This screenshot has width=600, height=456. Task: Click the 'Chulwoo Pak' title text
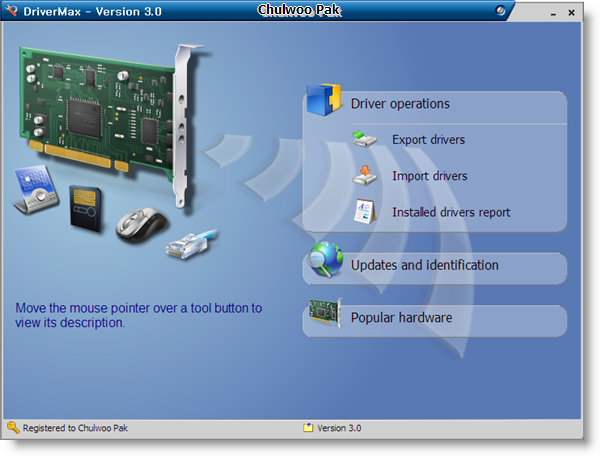[299, 10]
